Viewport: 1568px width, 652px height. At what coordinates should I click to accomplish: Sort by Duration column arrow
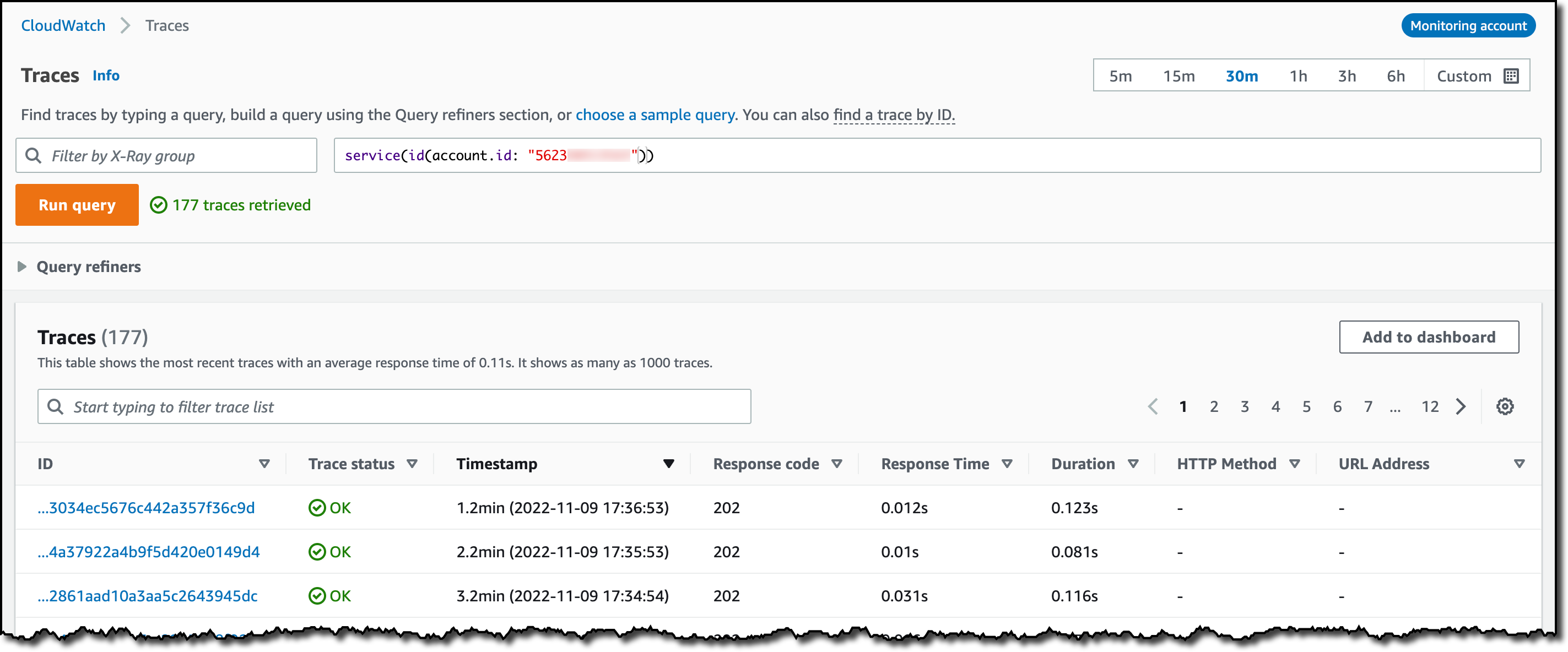(1133, 464)
